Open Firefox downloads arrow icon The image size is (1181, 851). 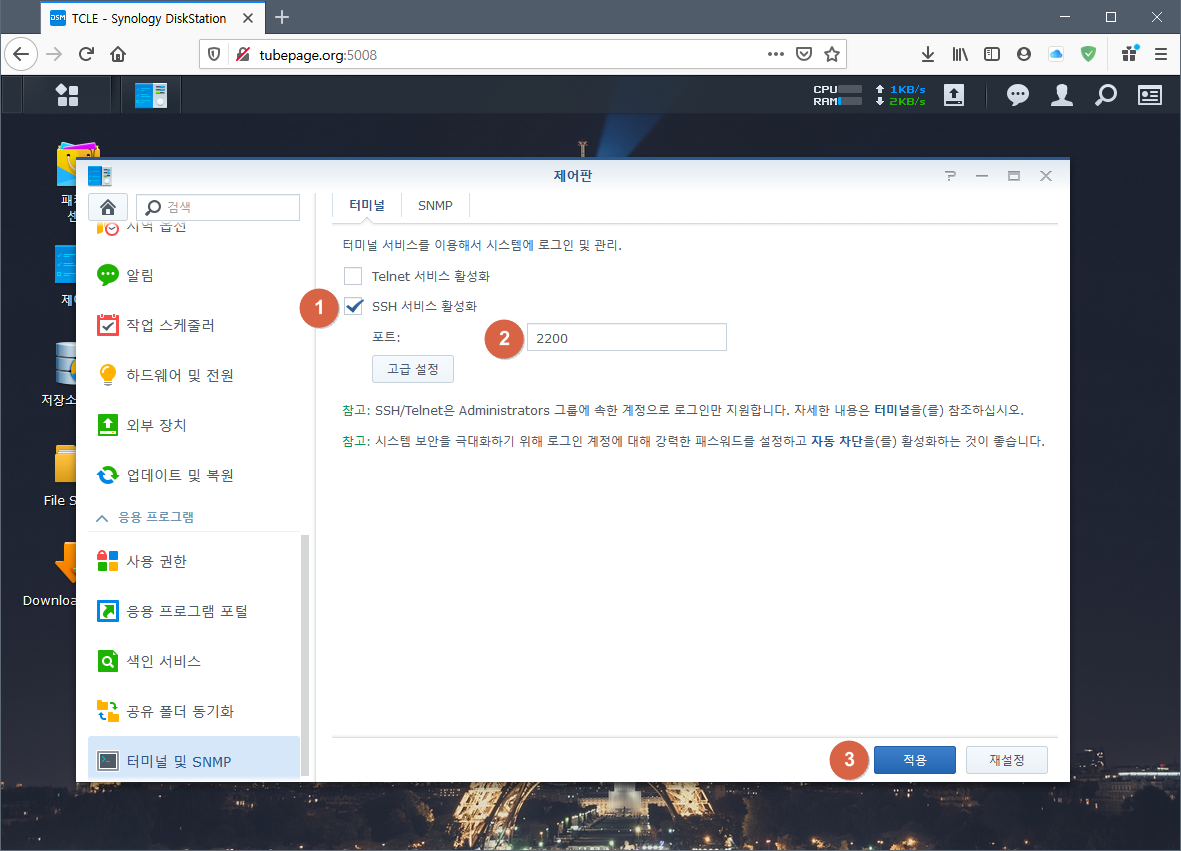[928, 54]
